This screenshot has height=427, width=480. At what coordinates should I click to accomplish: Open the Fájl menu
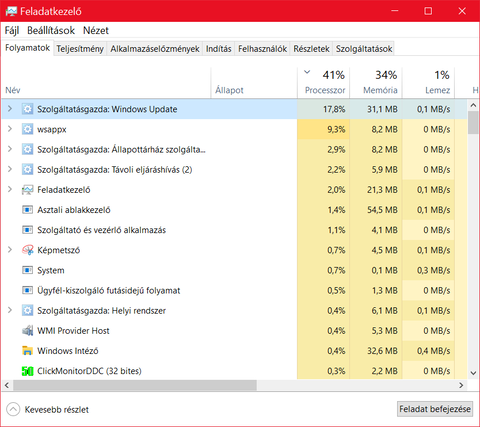12,31
